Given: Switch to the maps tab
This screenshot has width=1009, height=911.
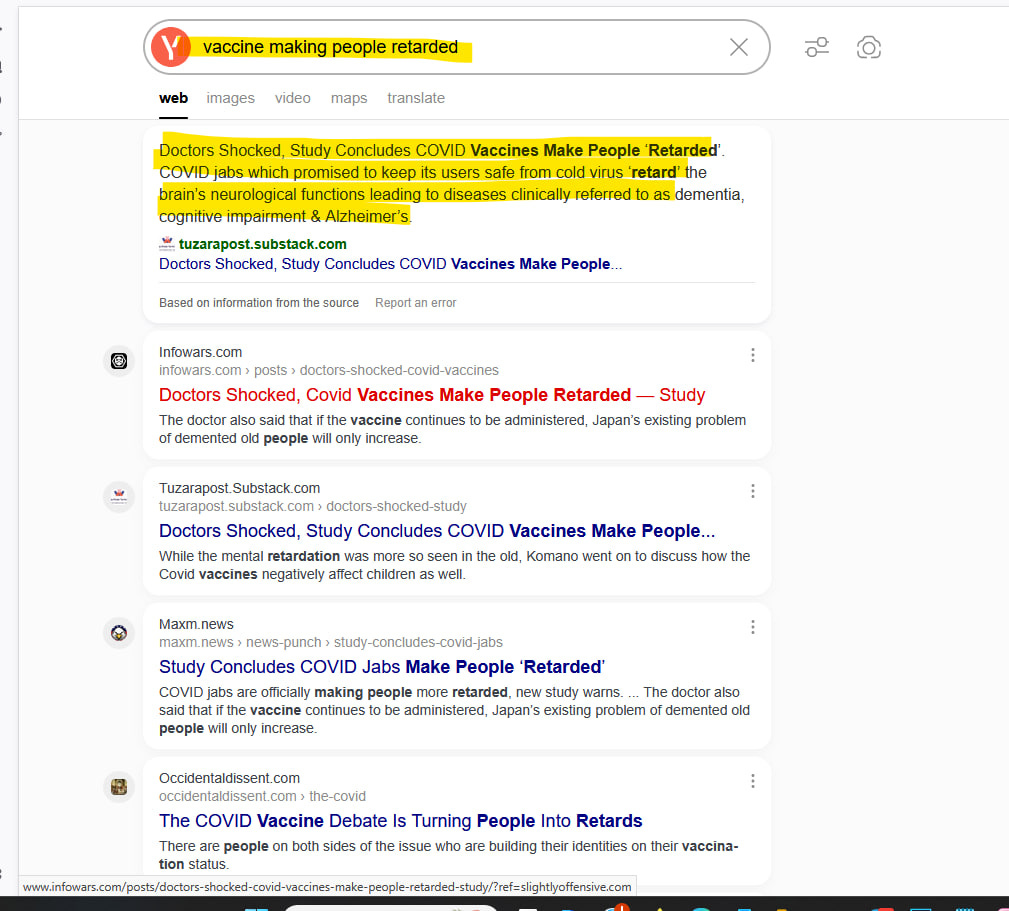Looking at the screenshot, I should click(x=349, y=98).
